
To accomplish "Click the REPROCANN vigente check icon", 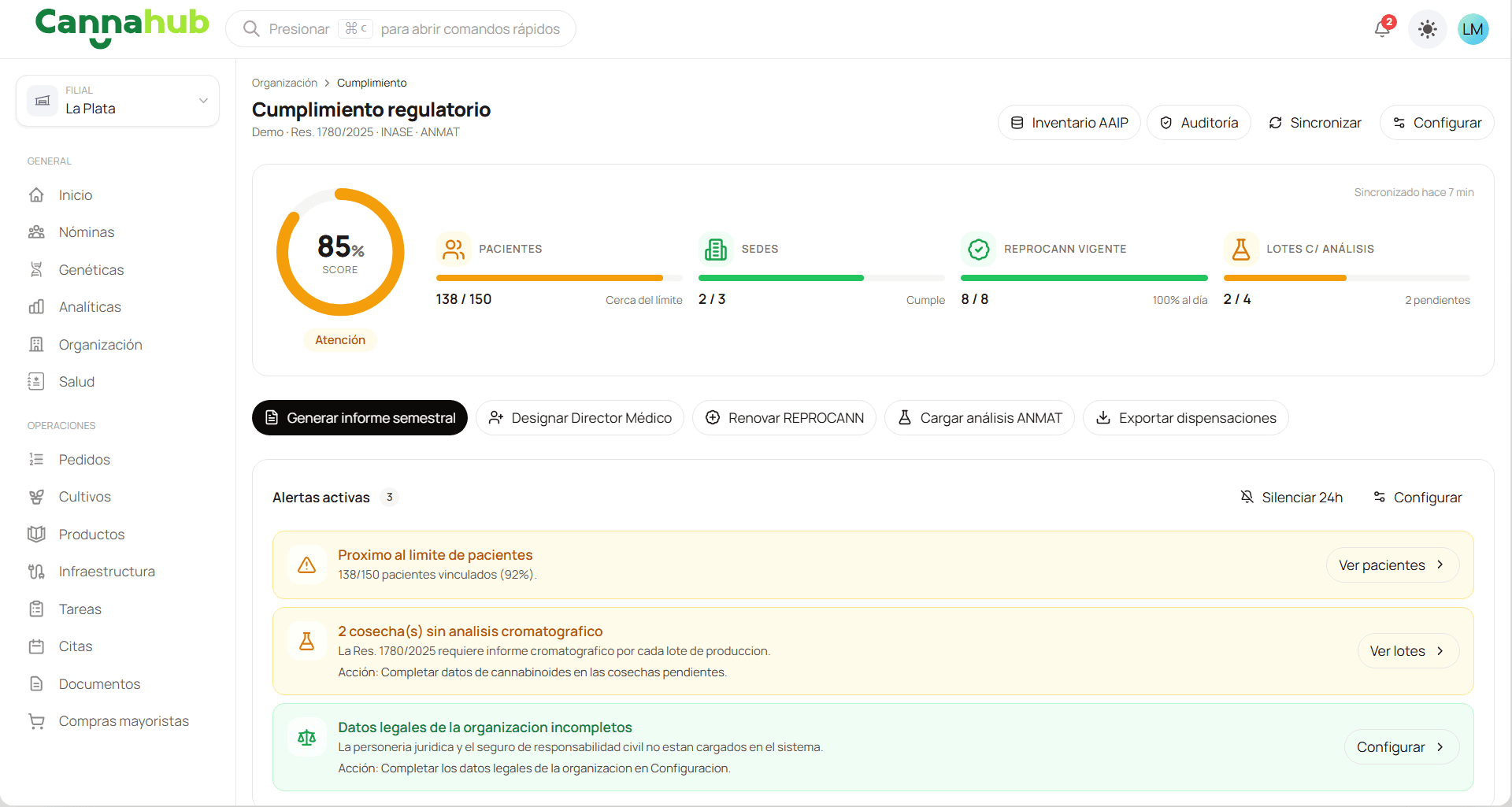I will click(979, 250).
